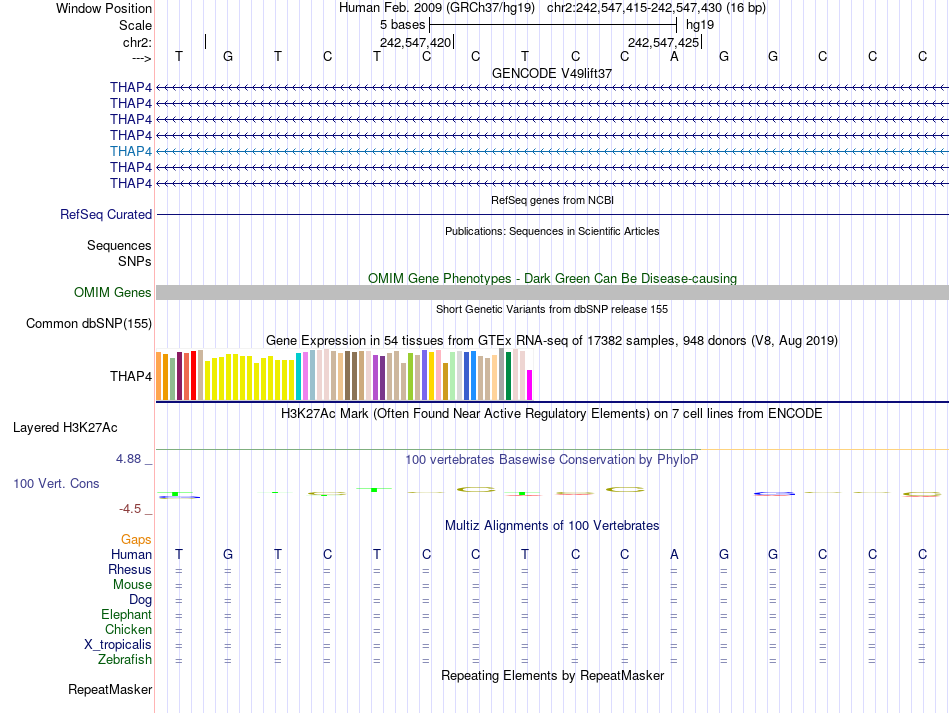The height and width of the screenshot is (713, 950).
Task: Open 'Multiz Alignments of 100 Vertebrates' title
Action: pyautogui.click(x=552, y=526)
